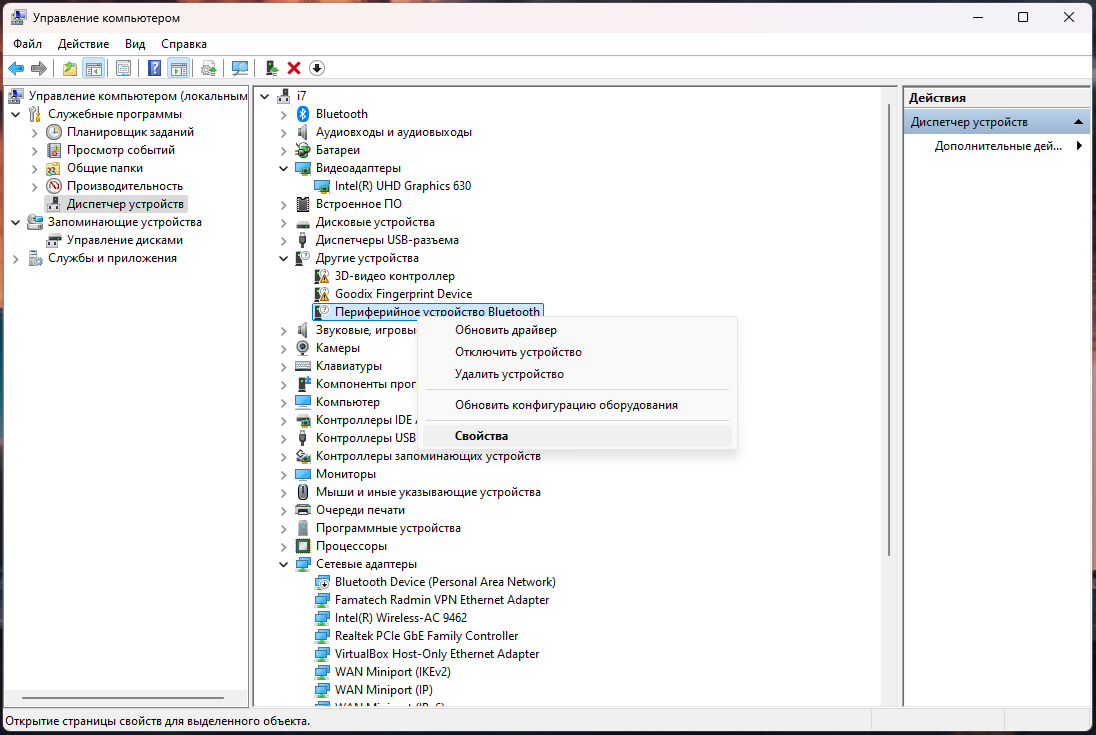Expand the Планировщик заданий node
This screenshot has height=735, width=1096.
[34, 132]
